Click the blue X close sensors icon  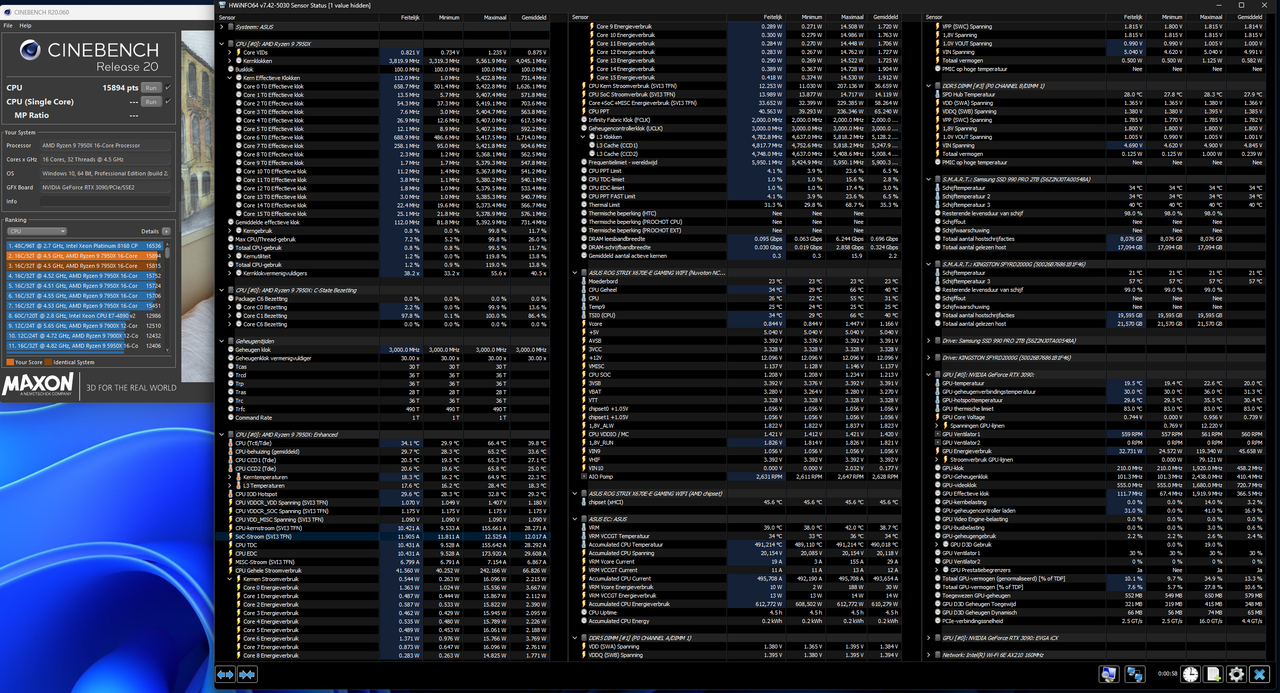tap(1260, 675)
